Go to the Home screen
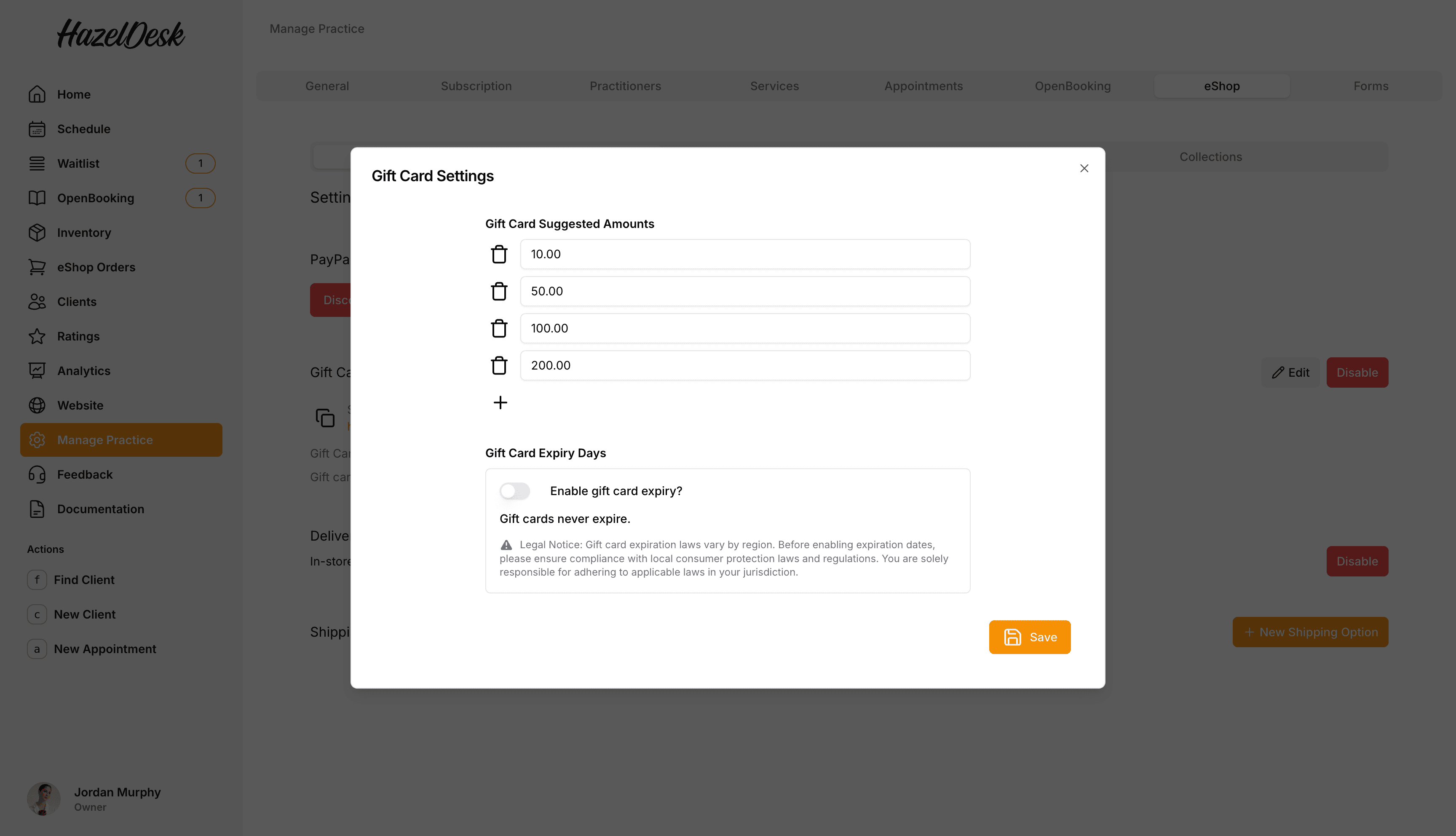The height and width of the screenshot is (836, 1456). coord(73,94)
